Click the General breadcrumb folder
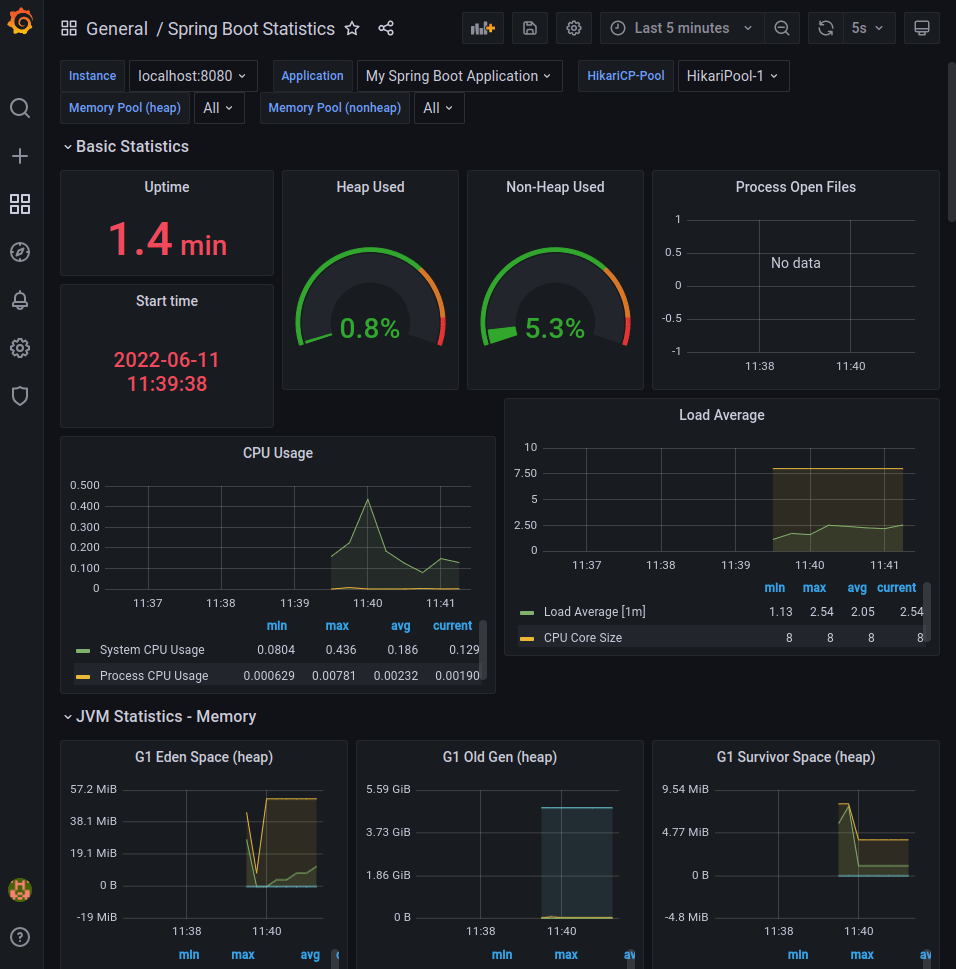The height and width of the screenshot is (969, 956). tap(117, 29)
